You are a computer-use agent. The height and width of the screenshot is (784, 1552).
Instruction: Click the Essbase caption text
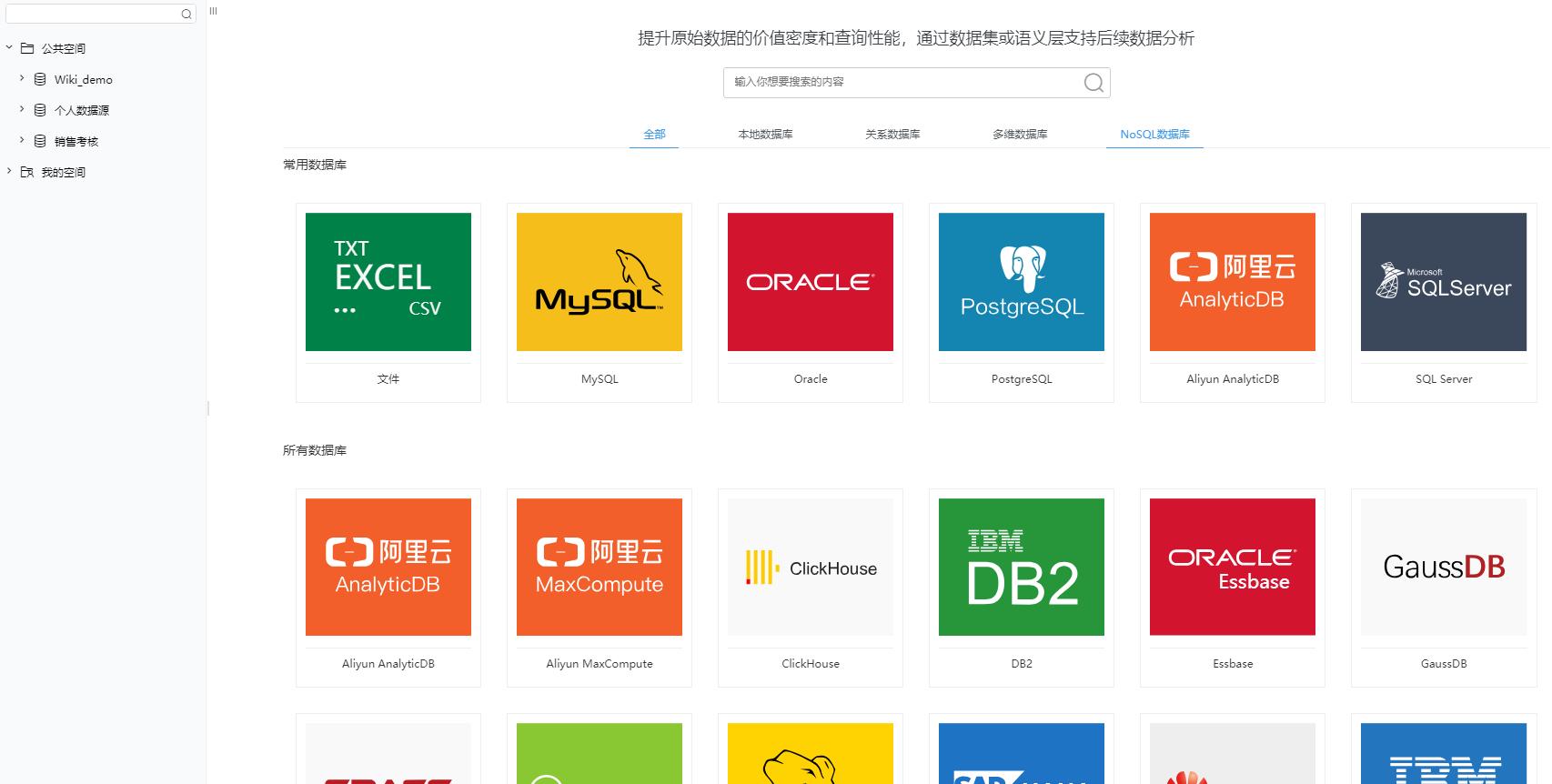(x=1233, y=664)
